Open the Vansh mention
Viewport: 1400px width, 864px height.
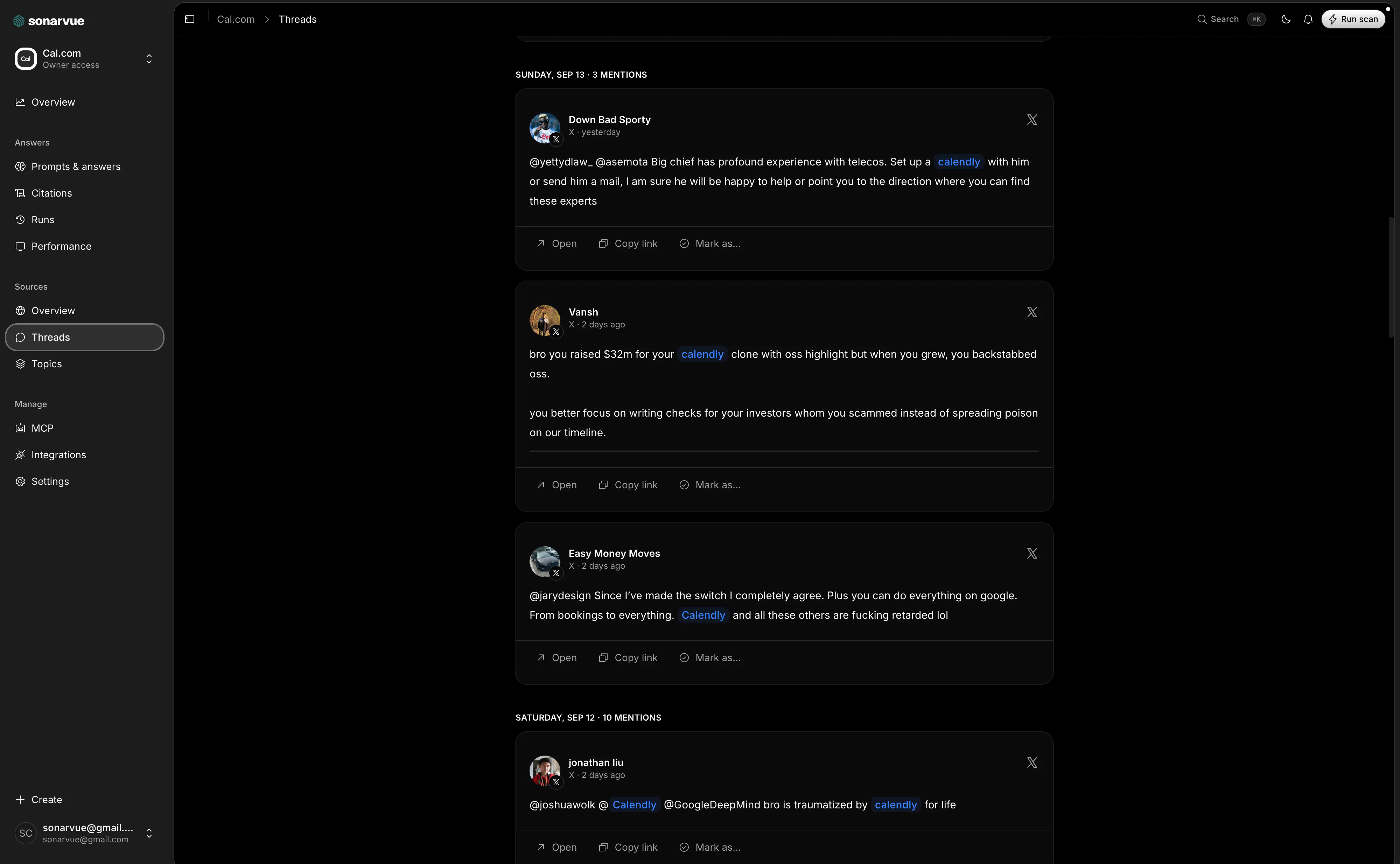pos(556,484)
